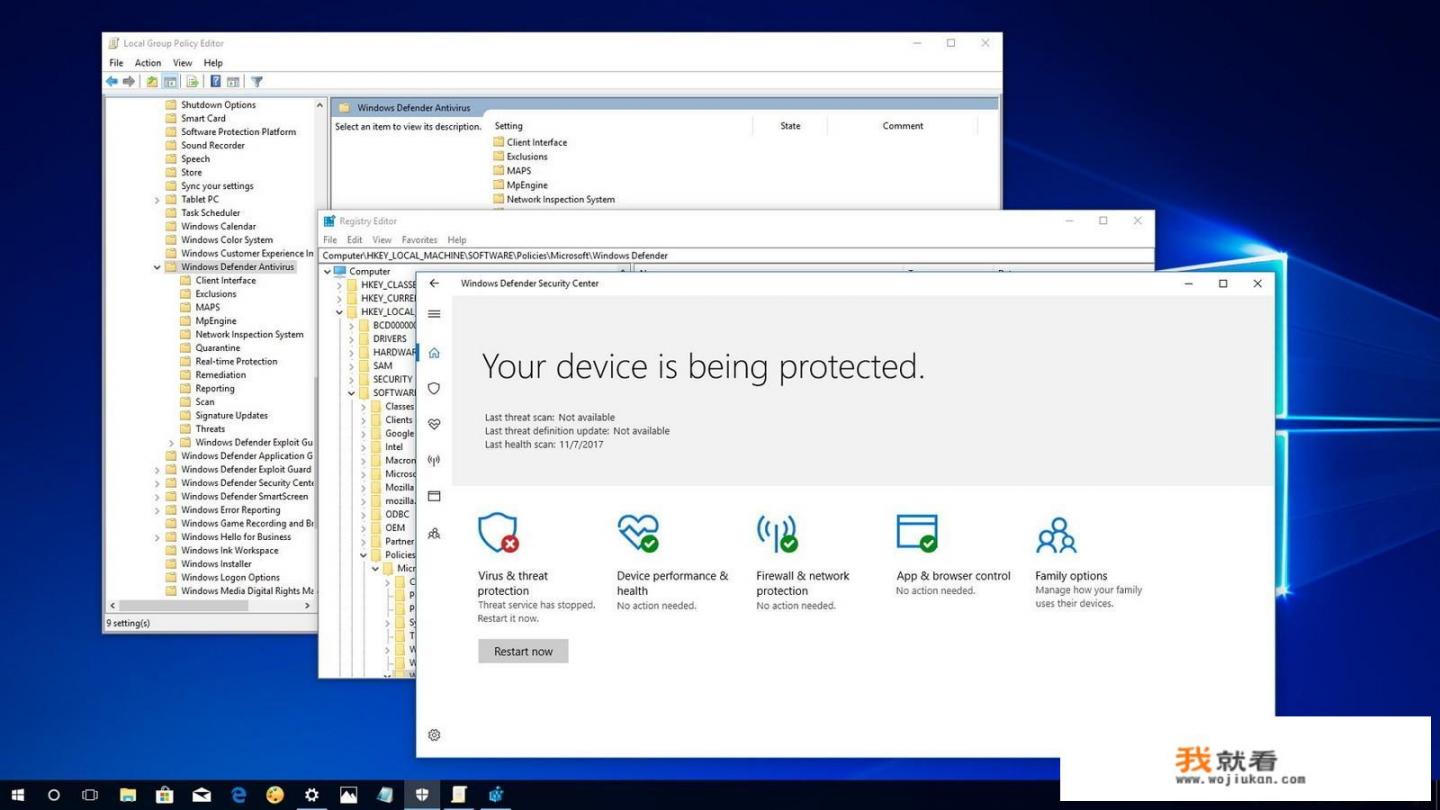1440x810 pixels.
Task: Collapse the Computer node in Registry Editor
Action: tap(326, 271)
